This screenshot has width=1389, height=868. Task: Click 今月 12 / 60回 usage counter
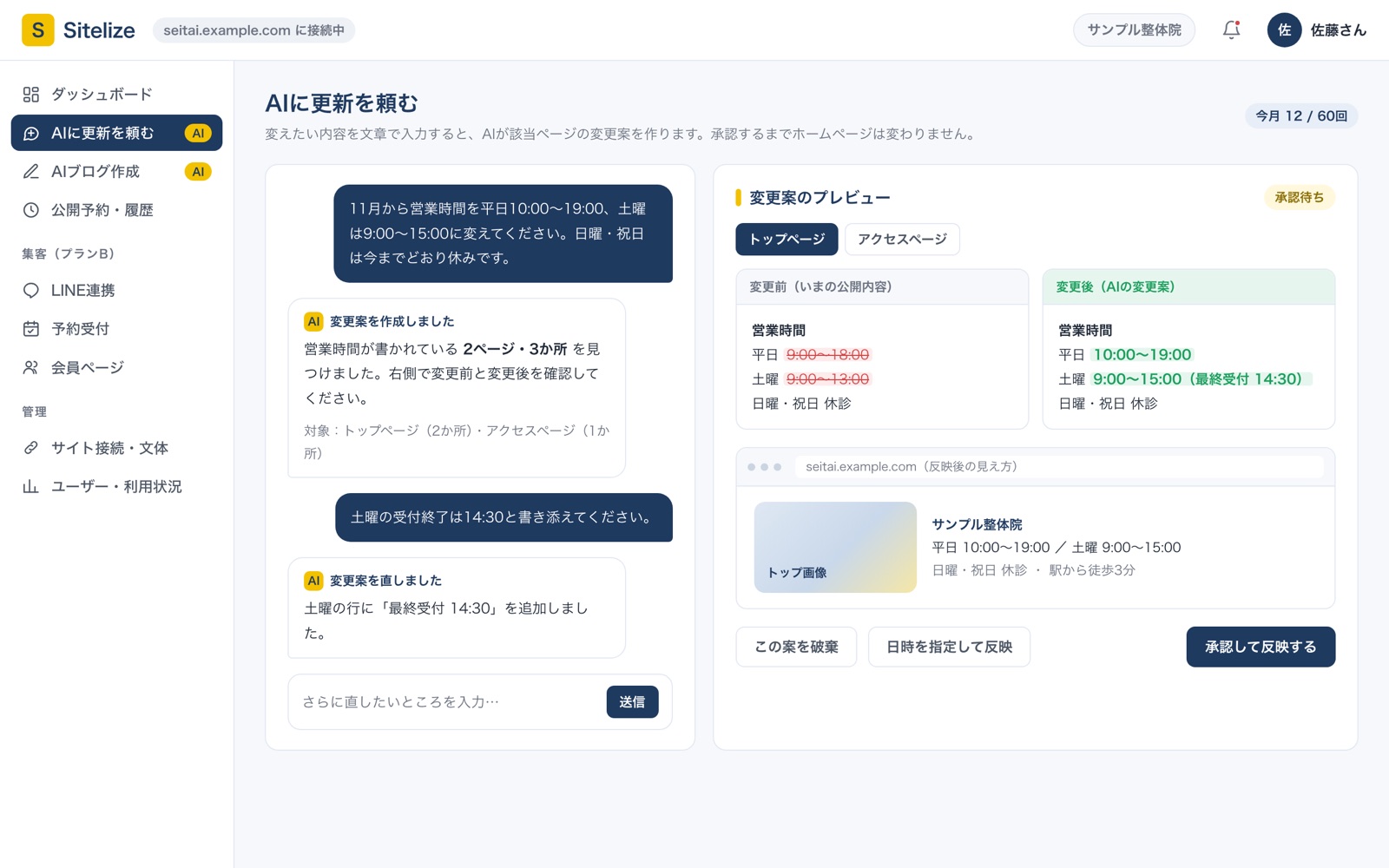point(1301,116)
